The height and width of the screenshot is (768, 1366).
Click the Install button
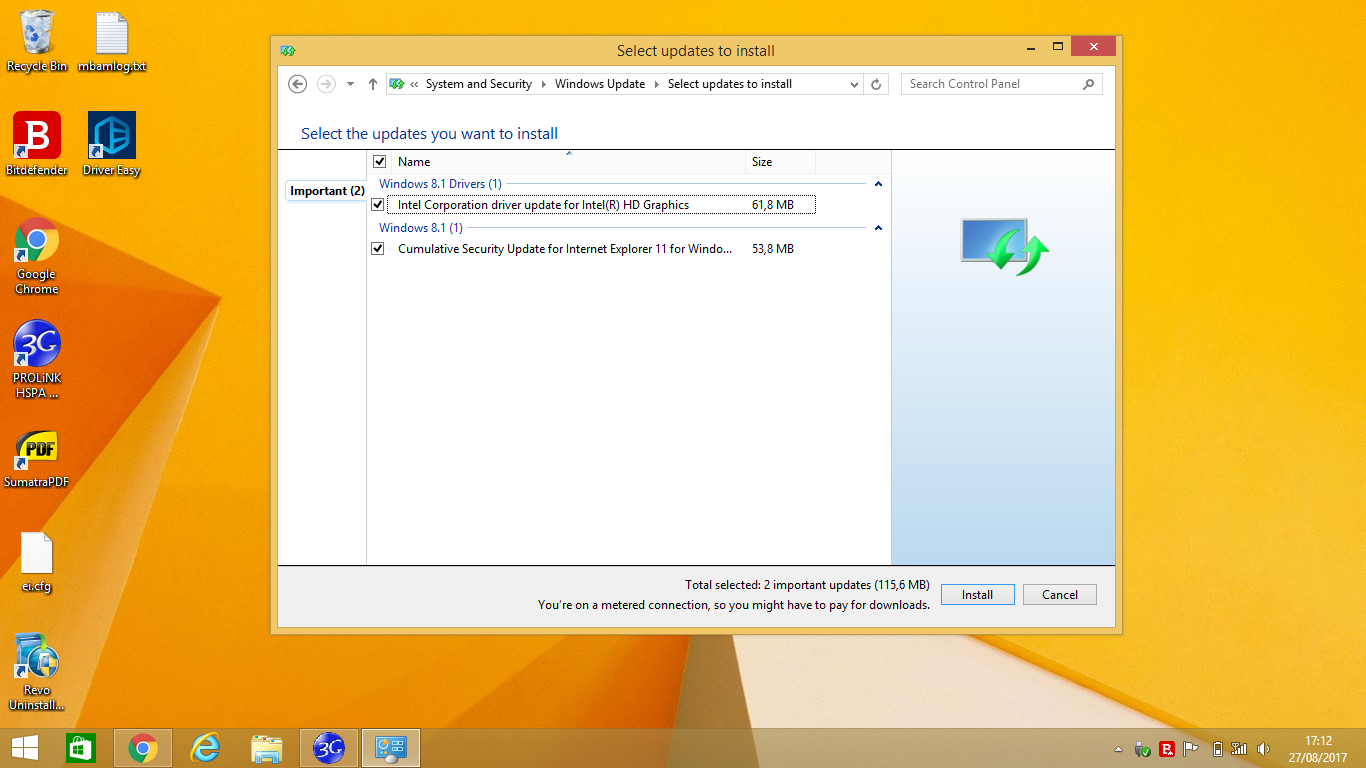click(x=977, y=594)
